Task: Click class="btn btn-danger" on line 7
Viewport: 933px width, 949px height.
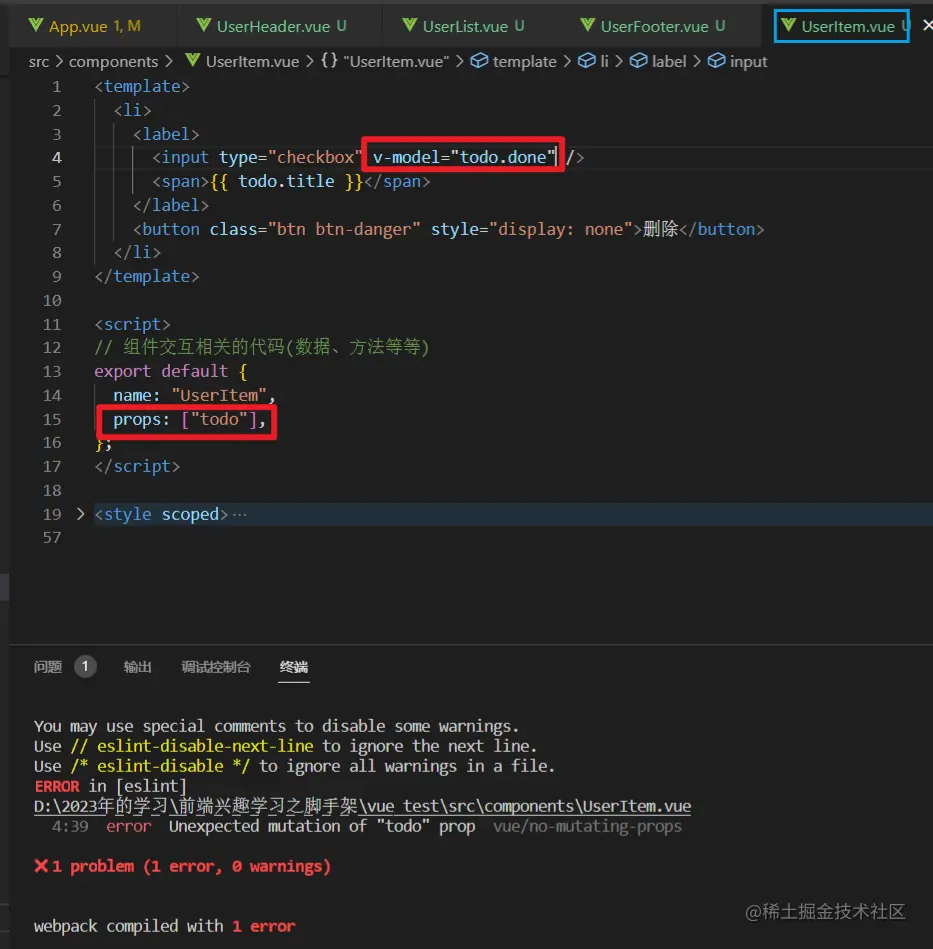Action: click(x=315, y=229)
